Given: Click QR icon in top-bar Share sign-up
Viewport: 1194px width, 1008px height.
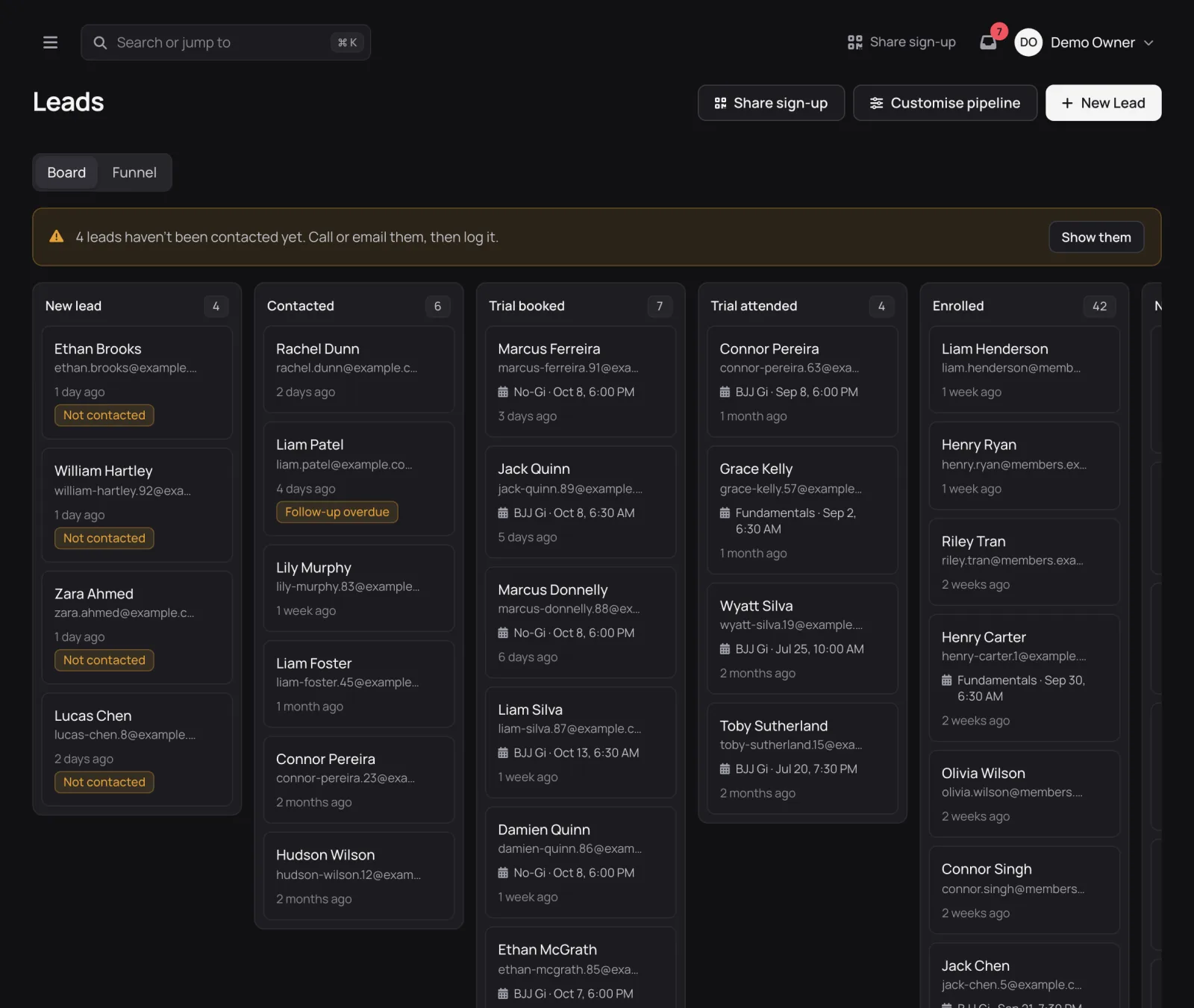Looking at the screenshot, I should click(854, 43).
